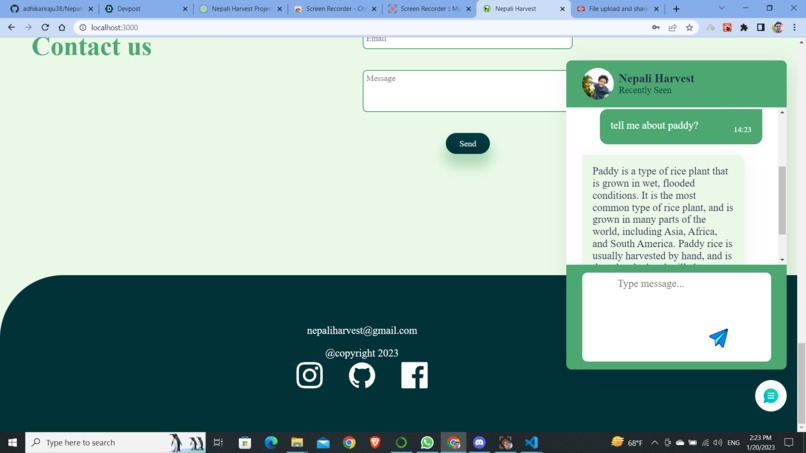This screenshot has width=806, height=453.
Task: Open File Explorer from taskbar
Action: 297,442
